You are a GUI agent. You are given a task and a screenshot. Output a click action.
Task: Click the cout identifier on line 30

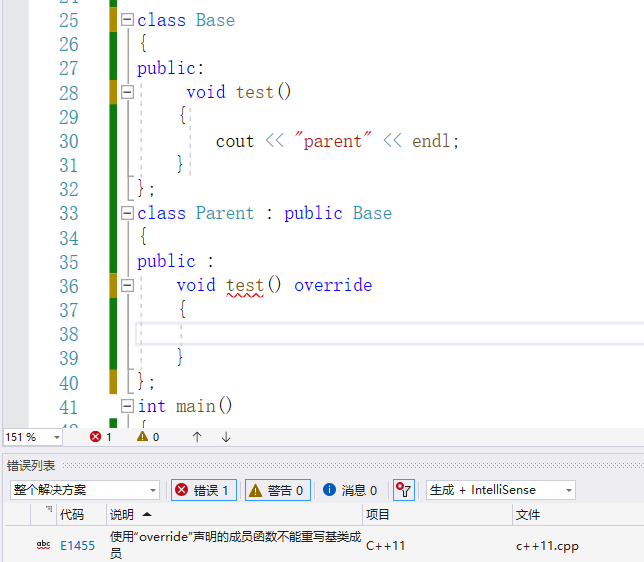235,141
